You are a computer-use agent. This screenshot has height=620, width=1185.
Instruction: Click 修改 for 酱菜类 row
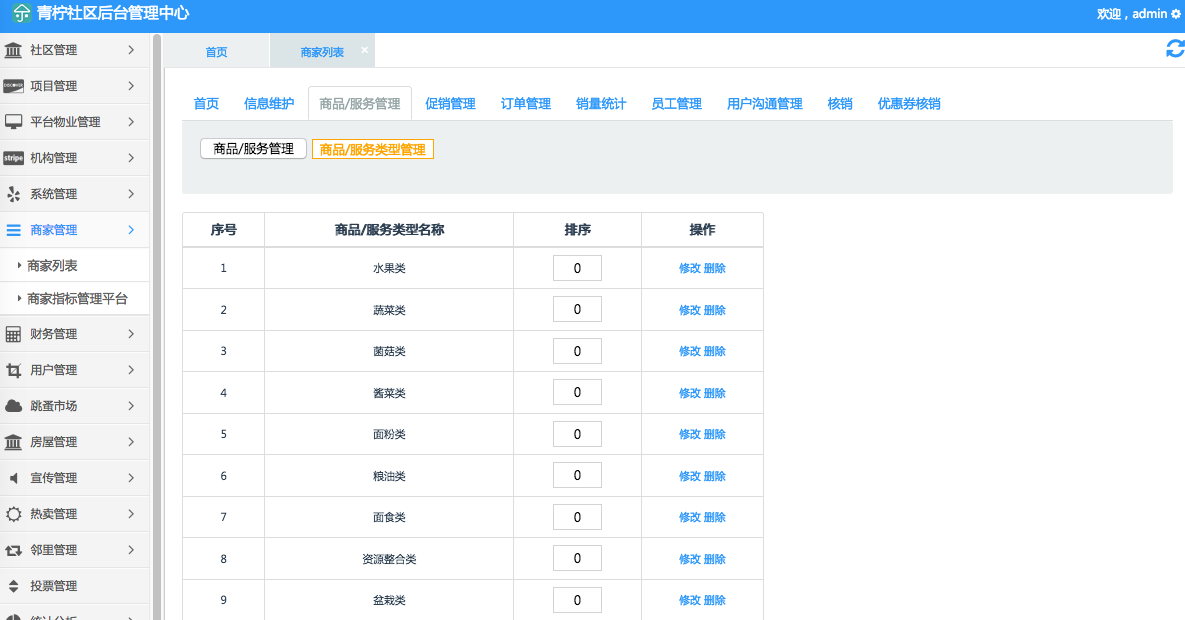[690, 393]
